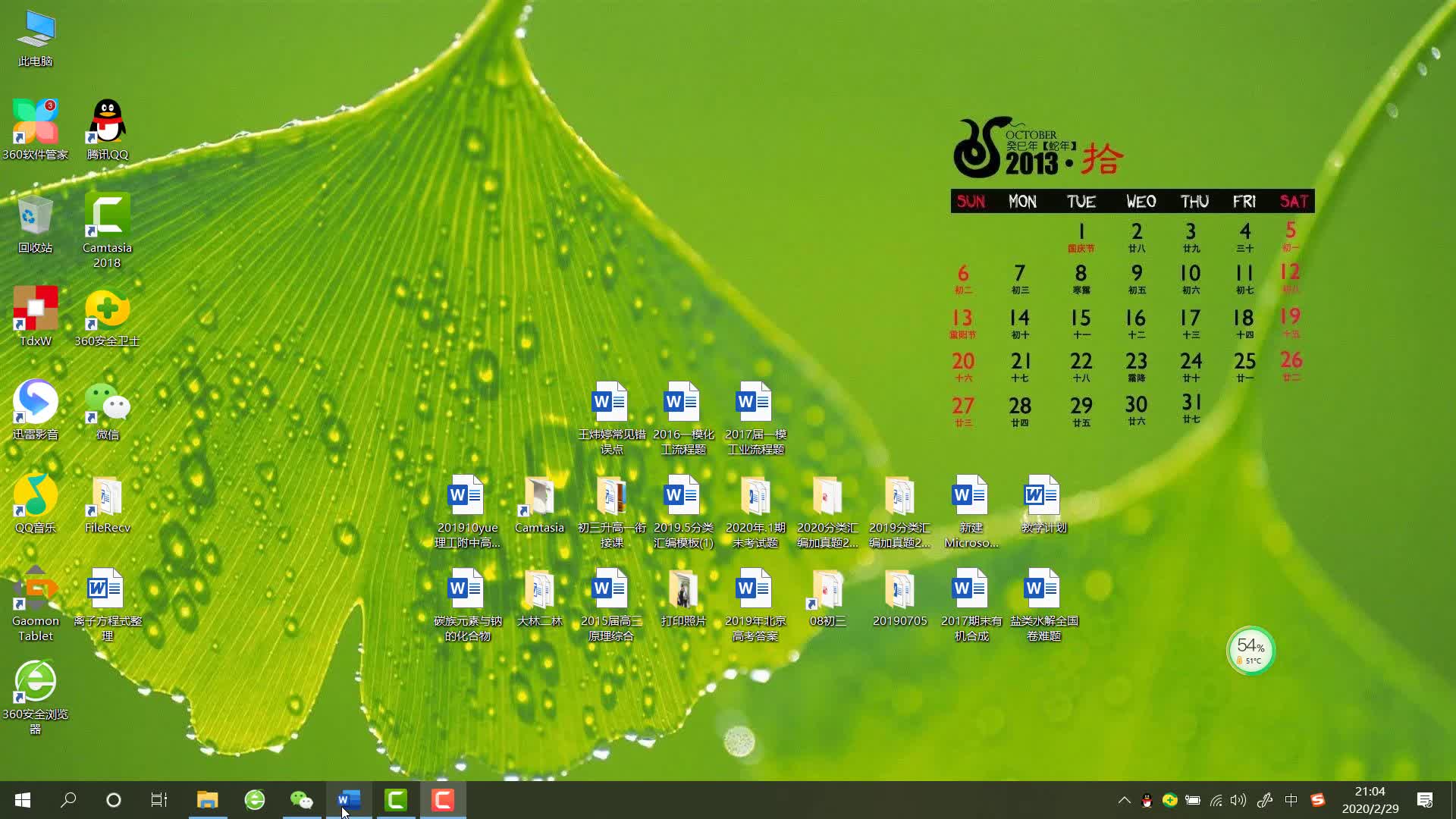1456x819 pixels.
Task: Click 360安全卫士 tray icon
Action: [x=1170, y=800]
